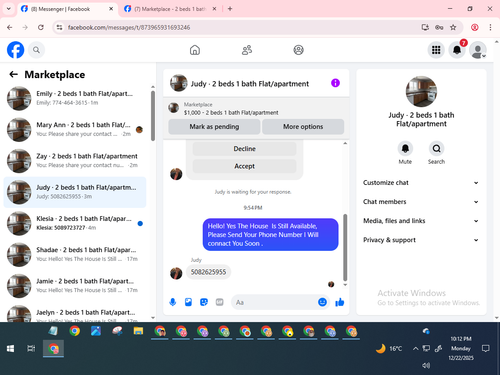Image resolution: width=500 pixels, height=375 pixels.
Task: Go back in browser history
Action: [10, 27]
